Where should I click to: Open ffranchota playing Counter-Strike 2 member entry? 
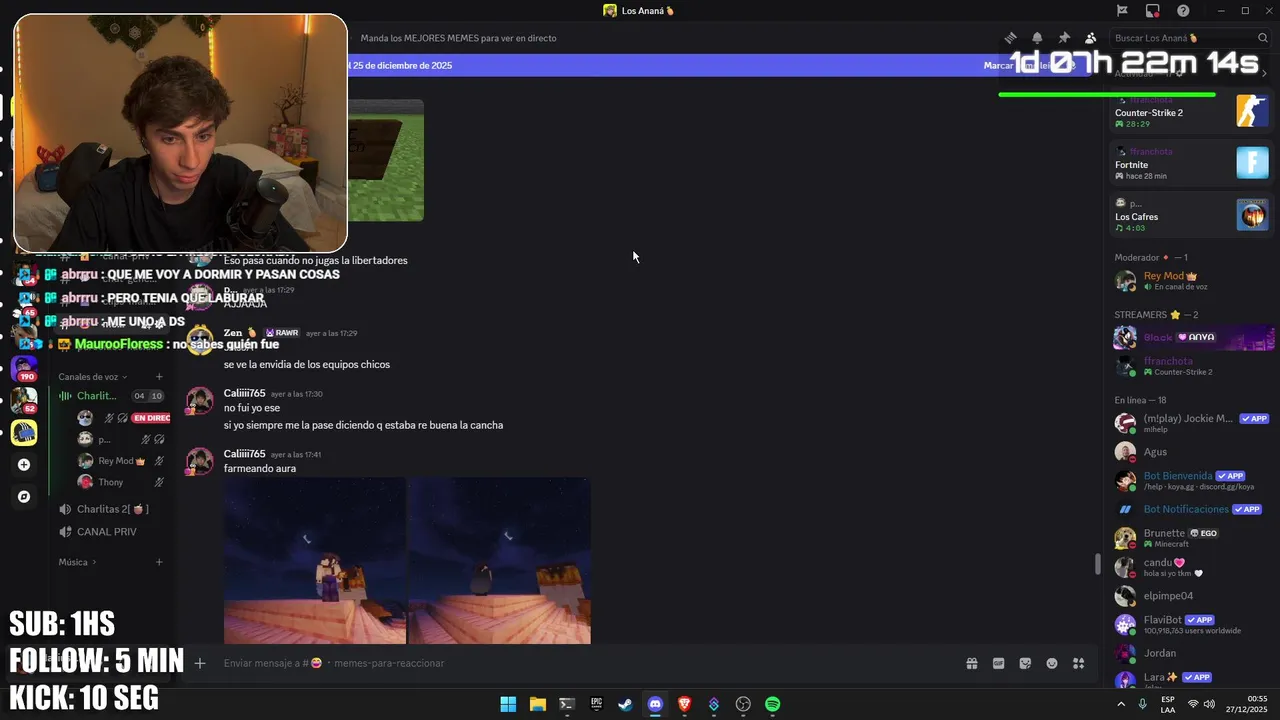coord(1191,366)
